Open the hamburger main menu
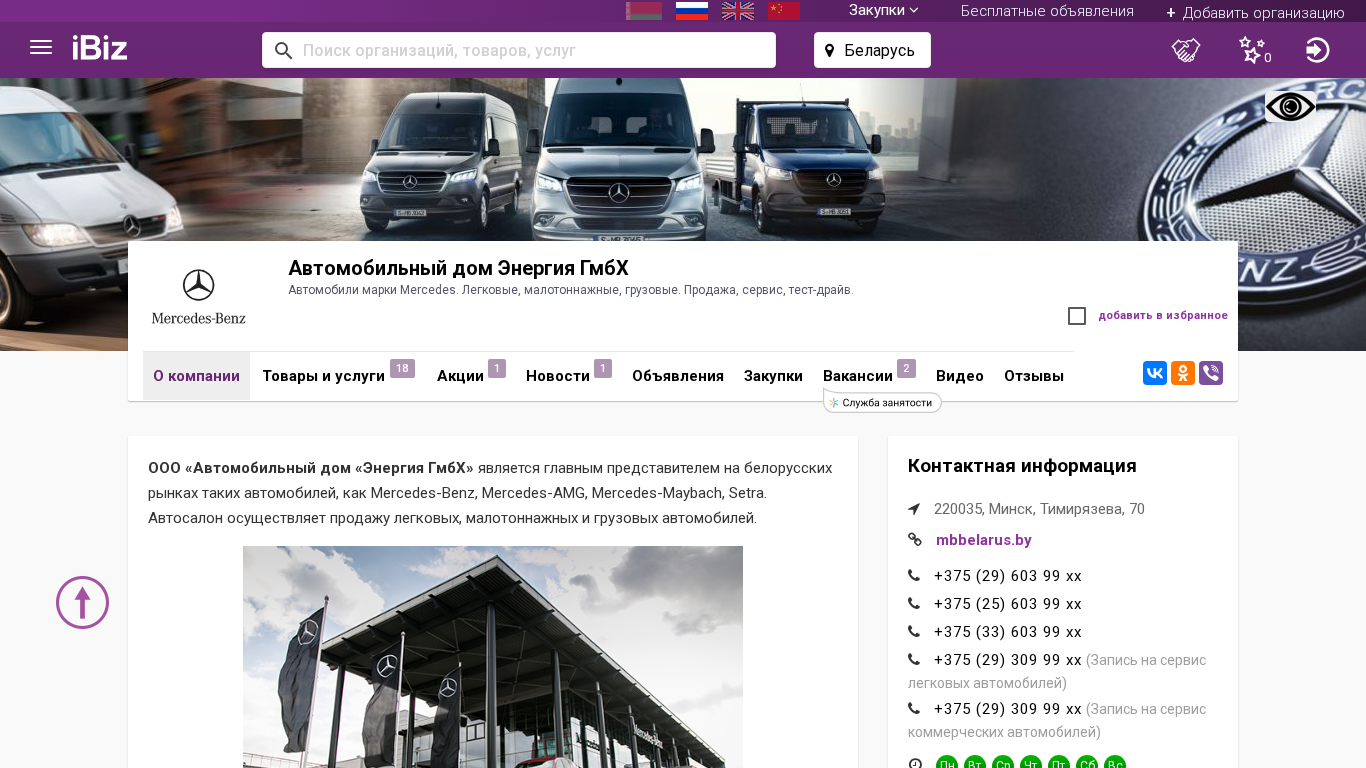Image resolution: width=1366 pixels, height=768 pixels. click(x=41, y=47)
